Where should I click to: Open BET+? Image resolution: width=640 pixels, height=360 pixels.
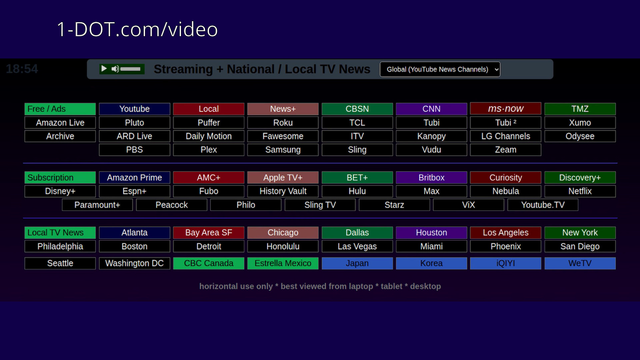point(357,178)
